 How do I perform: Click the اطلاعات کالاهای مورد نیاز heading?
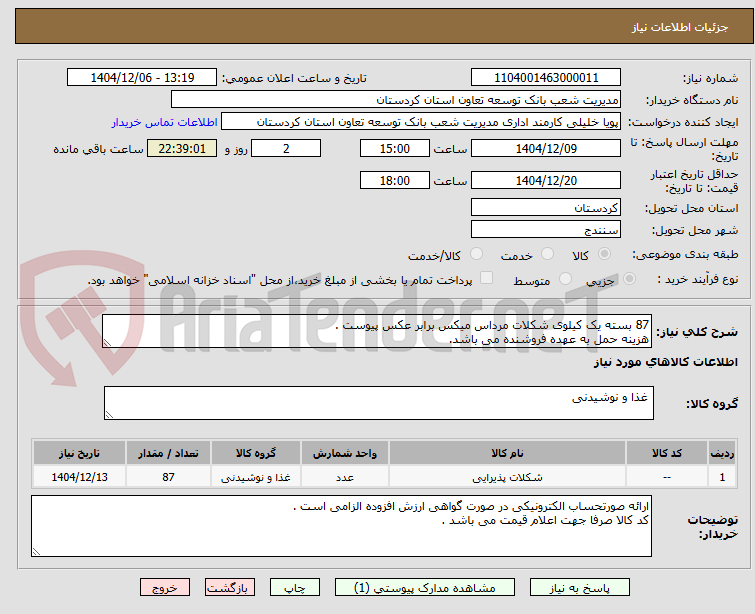point(665,362)
